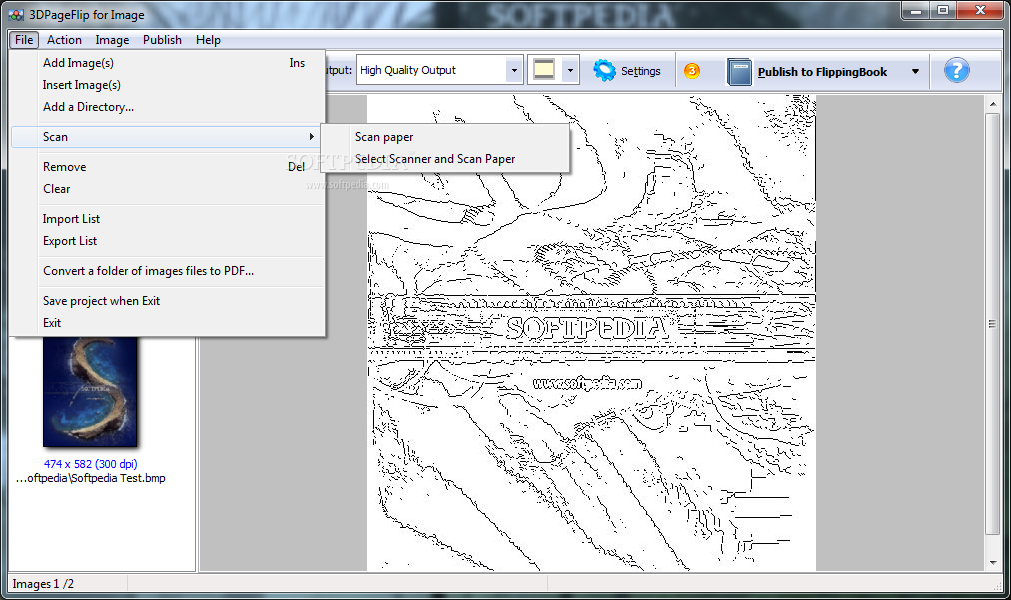Viewport: 1011px width, 600px height.
Task: Choose Export List menu entry
Action: point(168,241)
